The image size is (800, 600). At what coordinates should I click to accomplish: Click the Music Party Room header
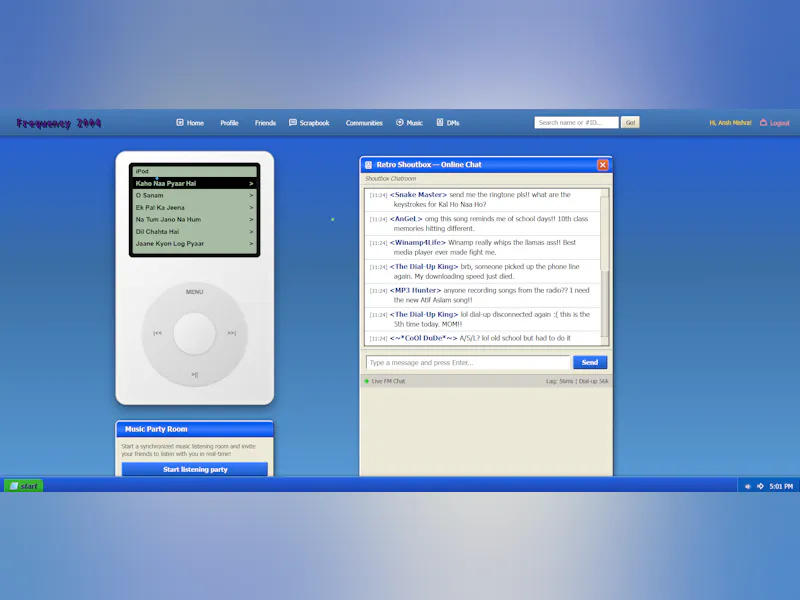pos(195,429)
